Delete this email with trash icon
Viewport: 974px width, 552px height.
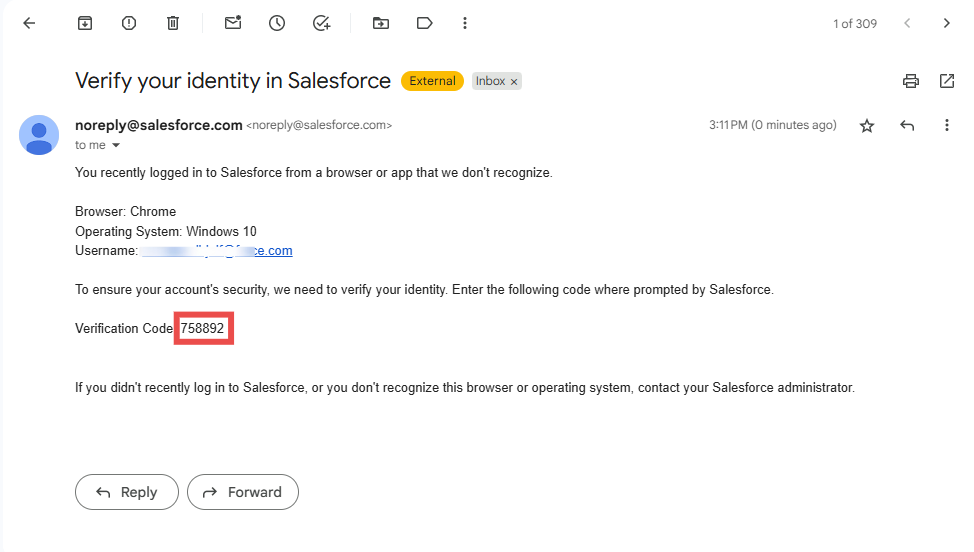tap(173, 23)
